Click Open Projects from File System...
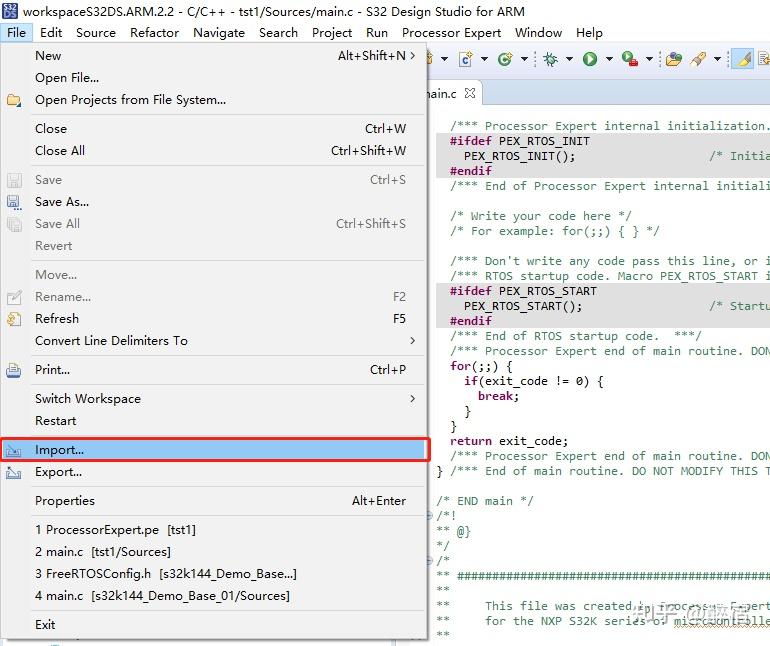Screen dimensions: 770x646 coord(130,100)
